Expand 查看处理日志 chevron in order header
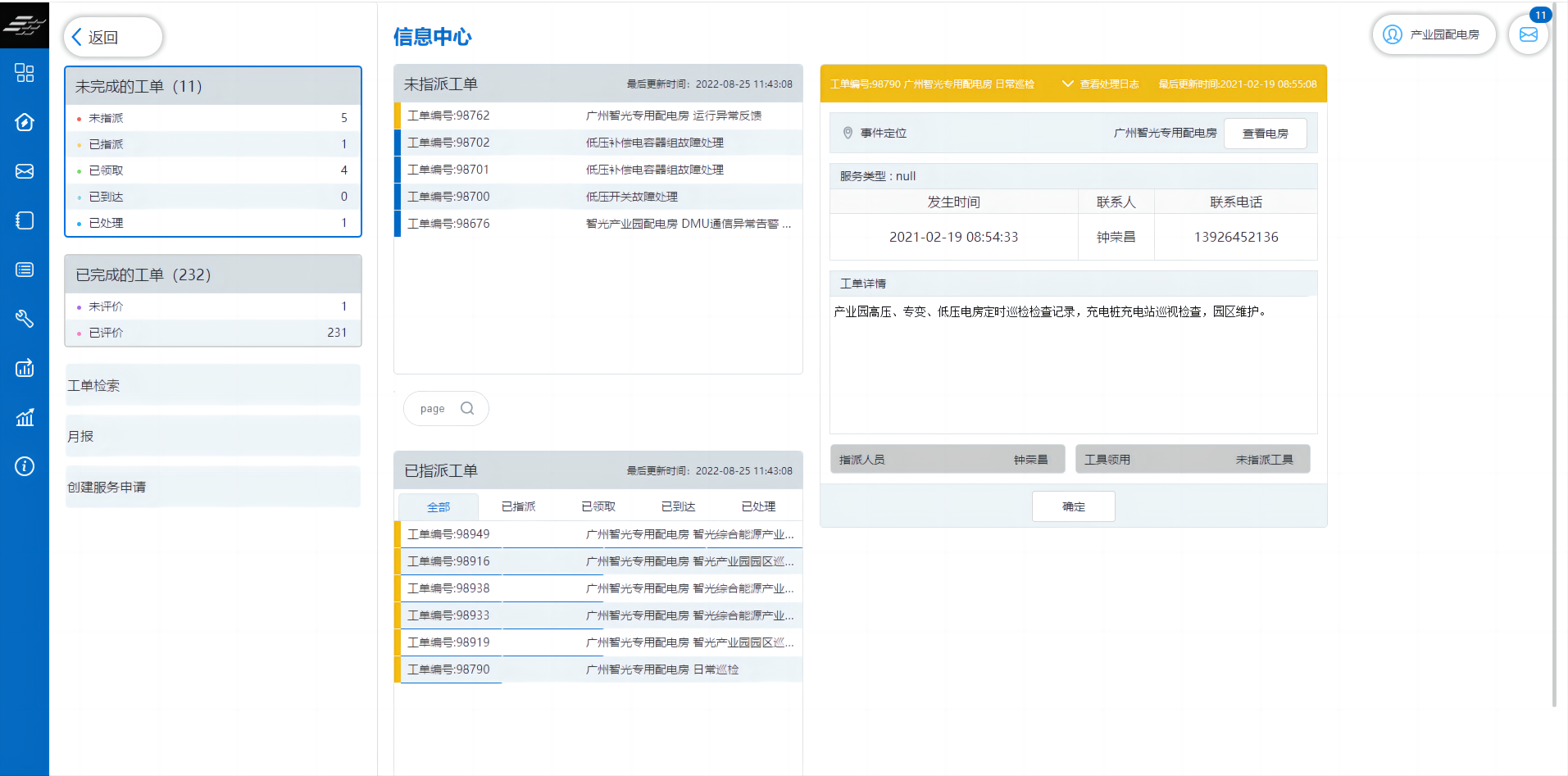Image resolution: width=1568 pixels, height=776 pixels. tap(1067, 84)
